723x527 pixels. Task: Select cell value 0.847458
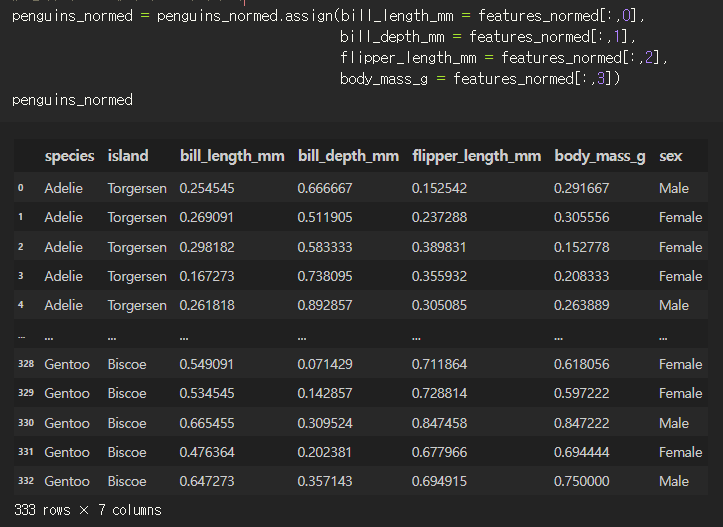pyautogui.click(x=439, y=423)
